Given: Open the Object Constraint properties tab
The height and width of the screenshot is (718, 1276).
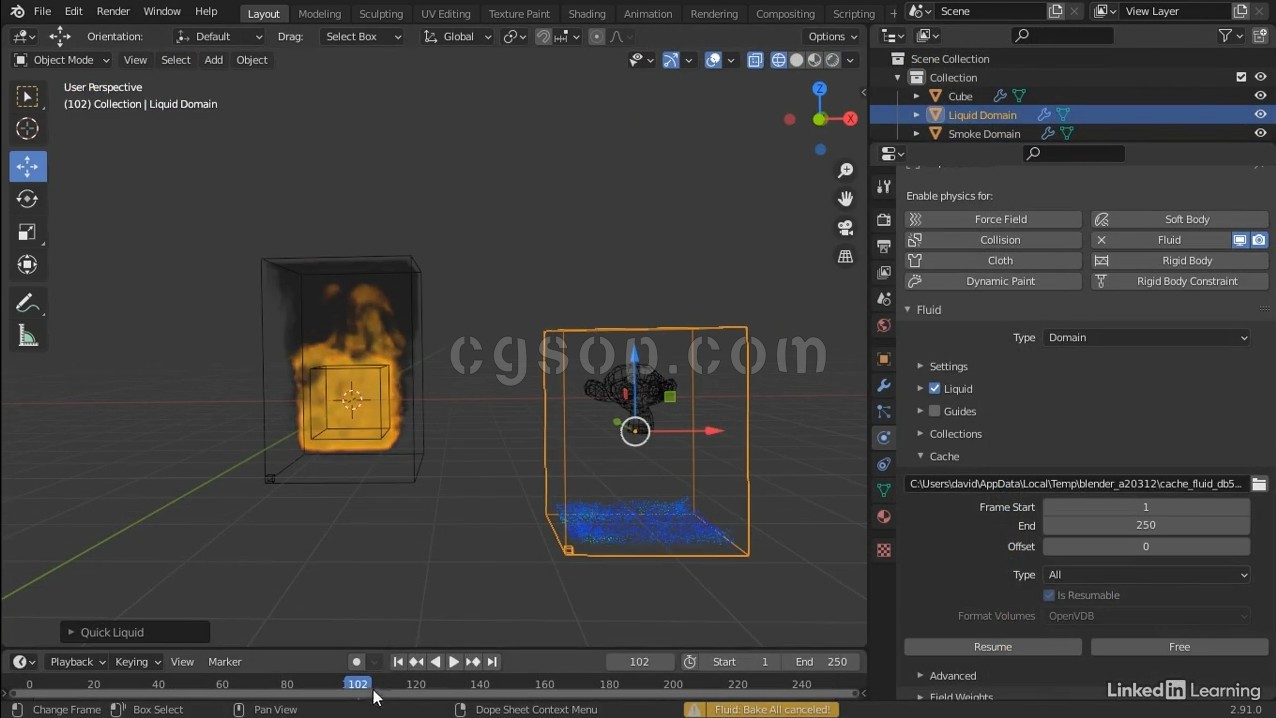Looking at the screenshot, I should click(x=884, y=464).
